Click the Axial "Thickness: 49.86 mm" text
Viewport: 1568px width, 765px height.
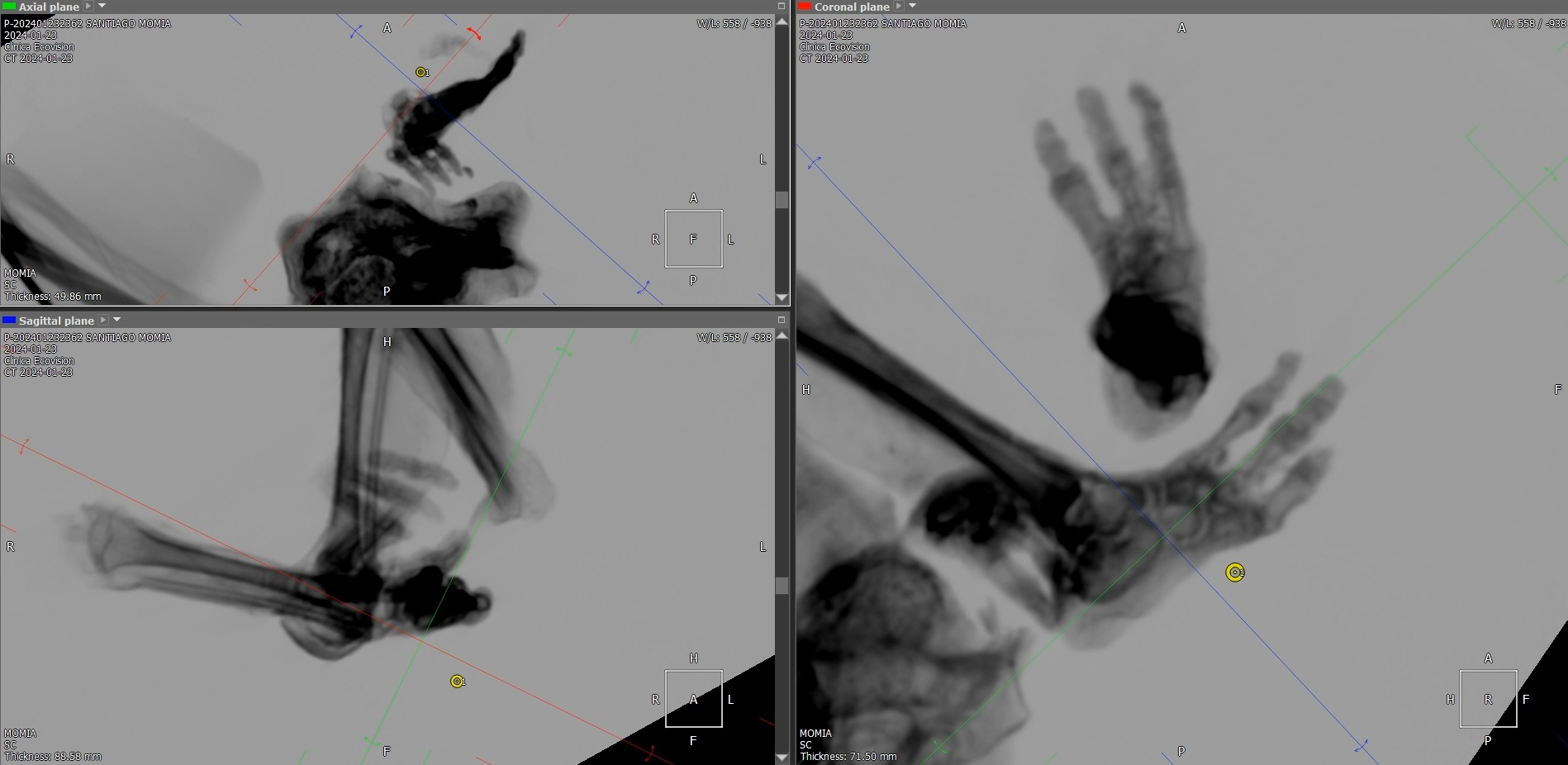point(53,297)
